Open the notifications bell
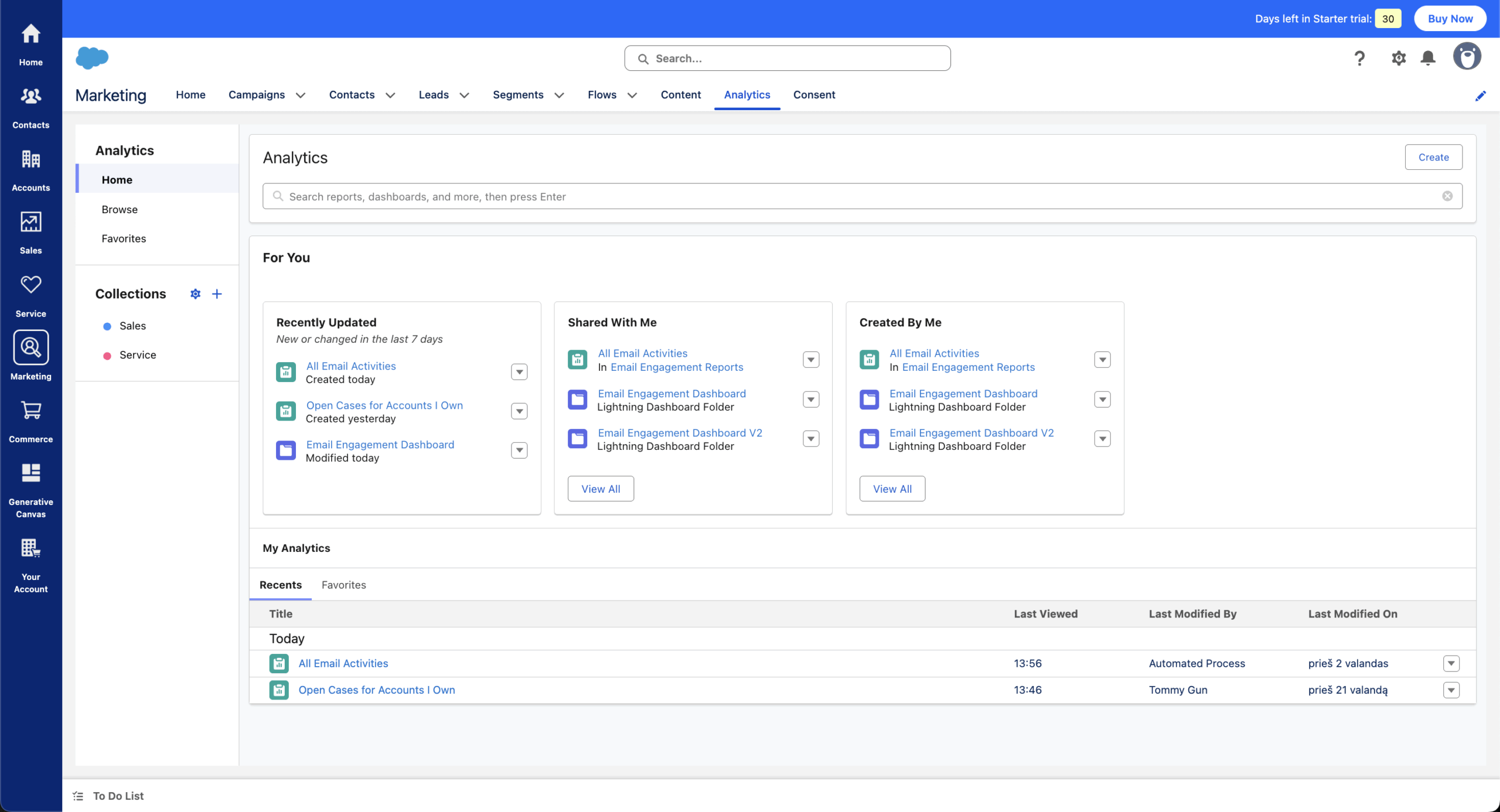The height and width of the screenshot is (812, 1500). point(1428,58)
